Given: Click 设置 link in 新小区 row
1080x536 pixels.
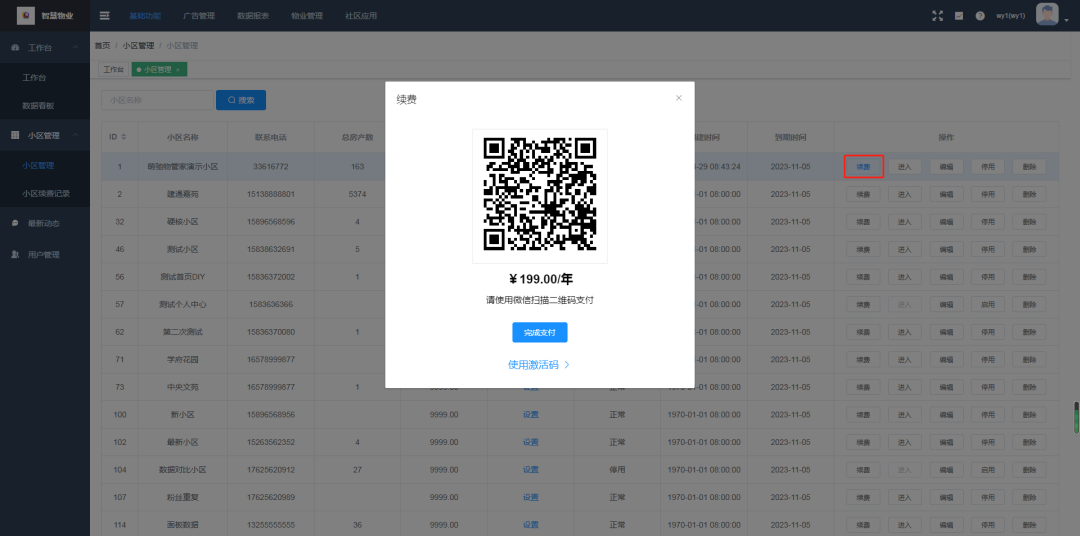Looking at the screenshot, I should 530,415.
